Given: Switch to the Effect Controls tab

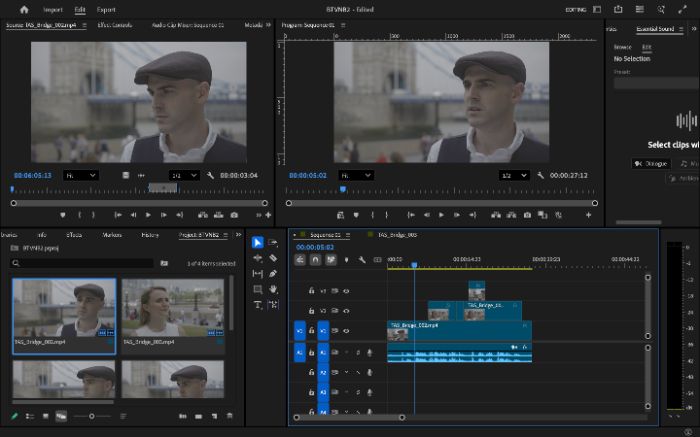Looking at the screenshot, I should [115, 25].
